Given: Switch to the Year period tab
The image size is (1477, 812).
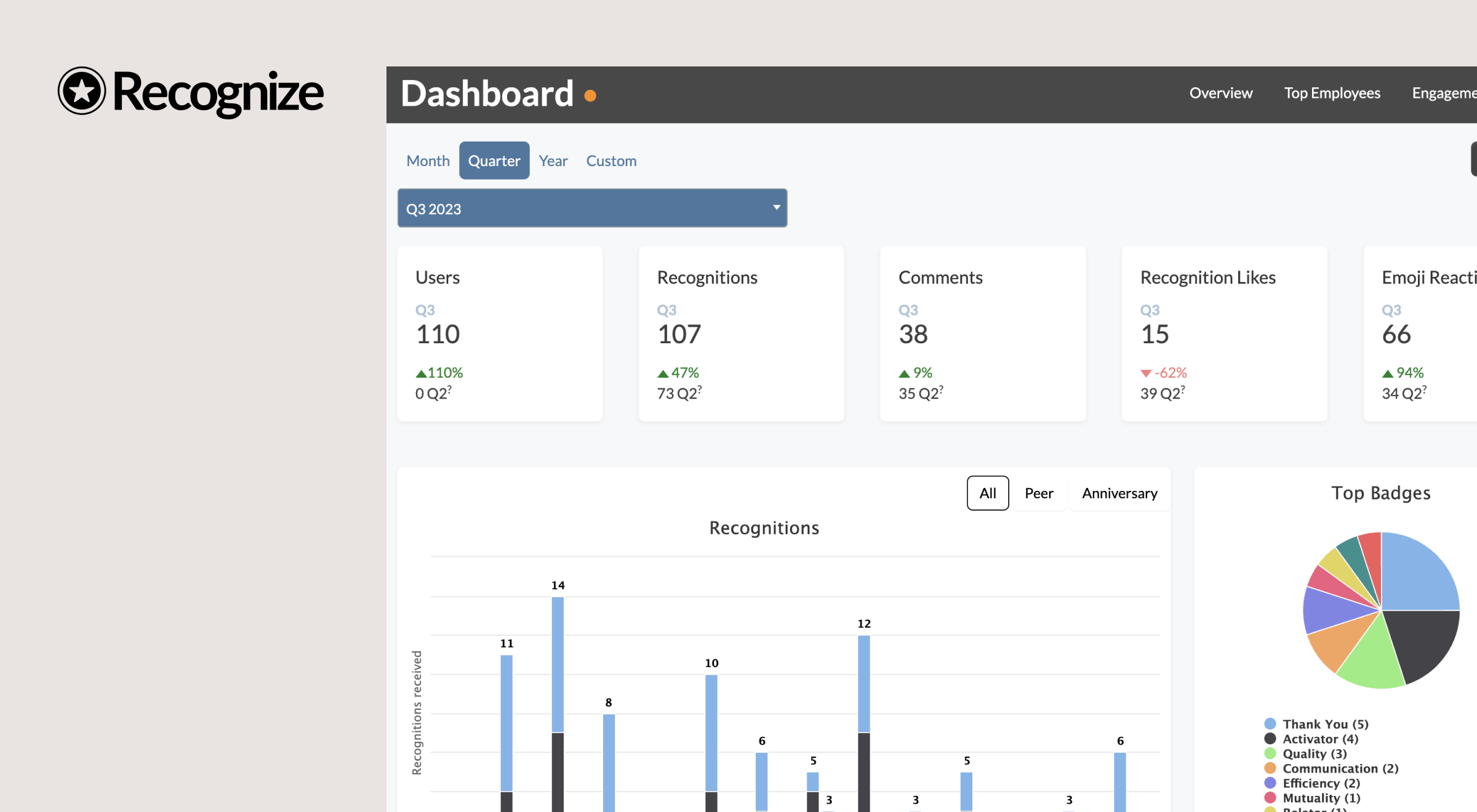Looking at the screenshot, I should pos(553,161).
